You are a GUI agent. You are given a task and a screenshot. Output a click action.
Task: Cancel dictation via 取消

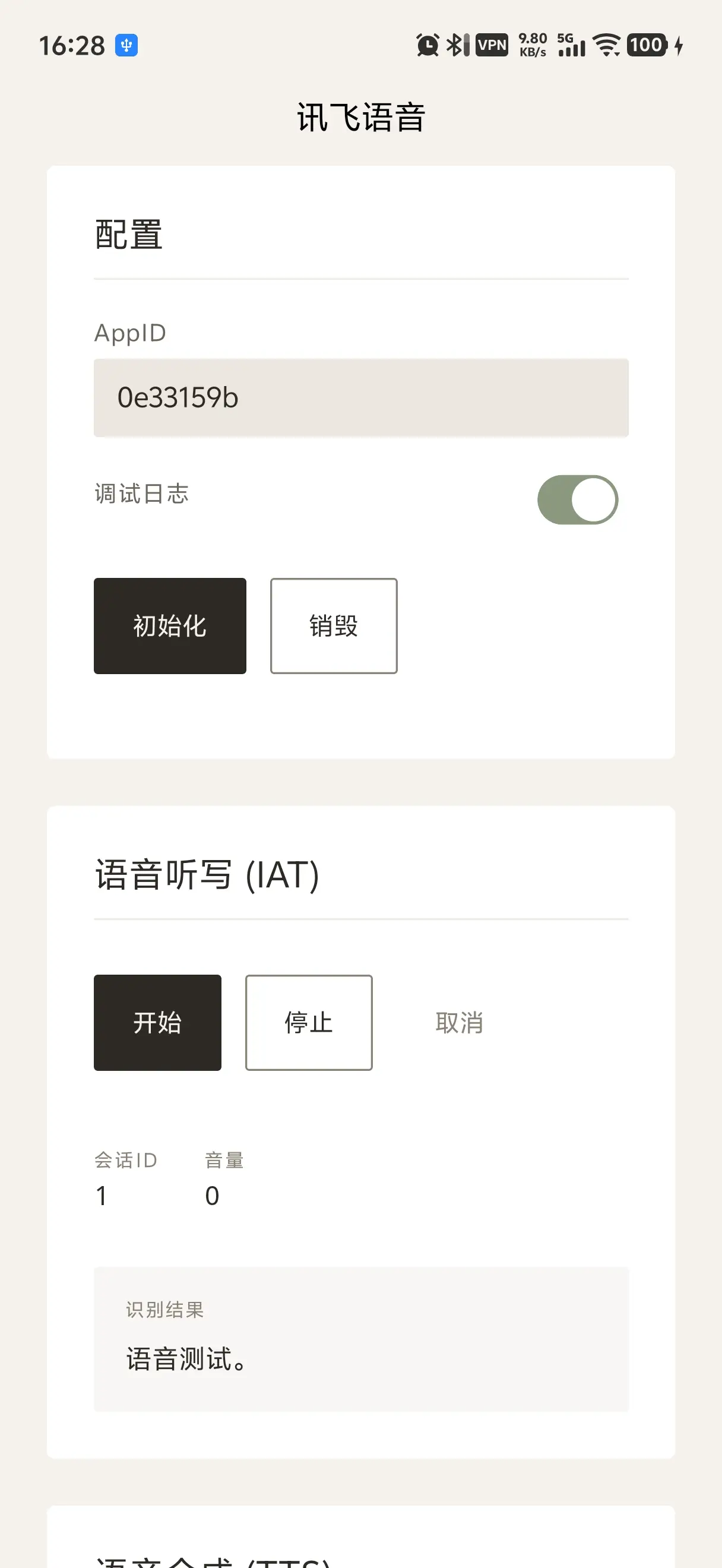click(459, 1022)
